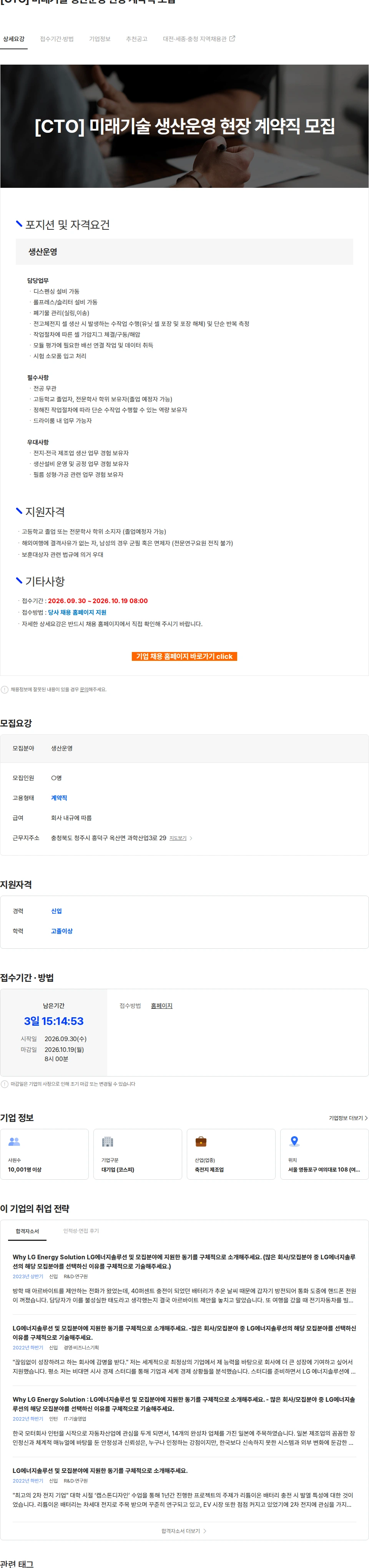The height and width of the screenshot is (1568, 369).
Task: Click the 당사 채용 홈페이지 지원 text
Action: pyautogui.click(x=77, y=612)
